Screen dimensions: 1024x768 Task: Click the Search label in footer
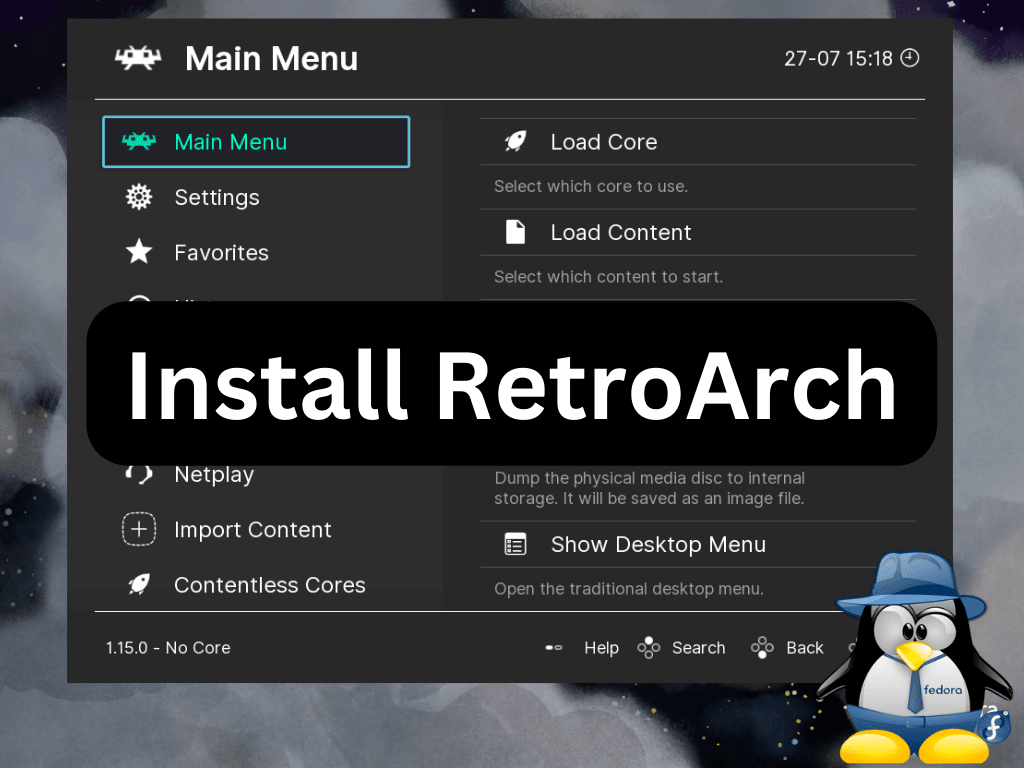[x=699, y=648]
